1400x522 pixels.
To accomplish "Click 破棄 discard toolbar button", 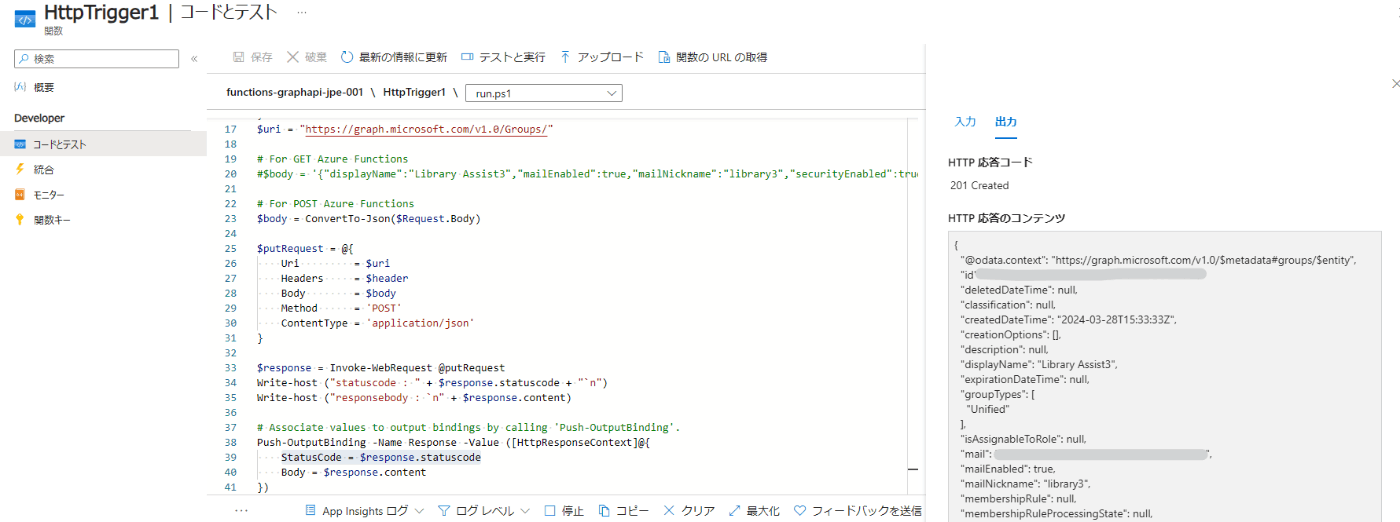I will (x=306, y=57).
